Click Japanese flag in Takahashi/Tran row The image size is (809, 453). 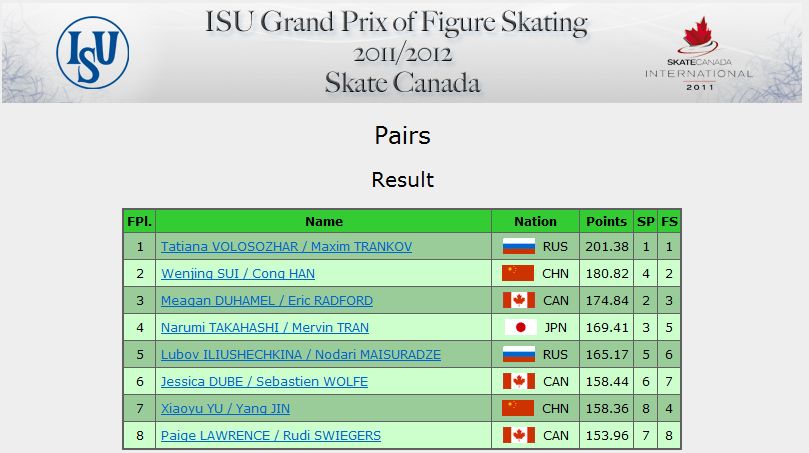pyautogui.click(x=521, y=328)
